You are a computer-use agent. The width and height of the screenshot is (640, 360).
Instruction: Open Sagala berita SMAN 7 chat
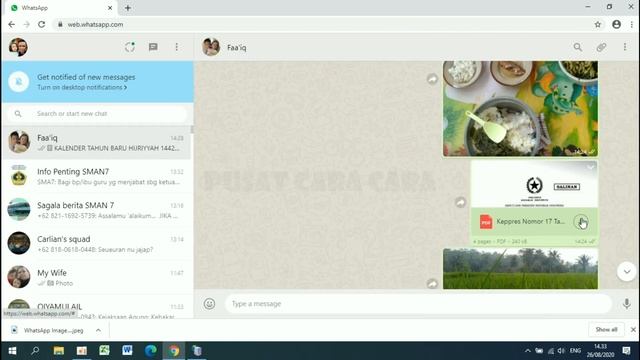click(x=96, y=210)
